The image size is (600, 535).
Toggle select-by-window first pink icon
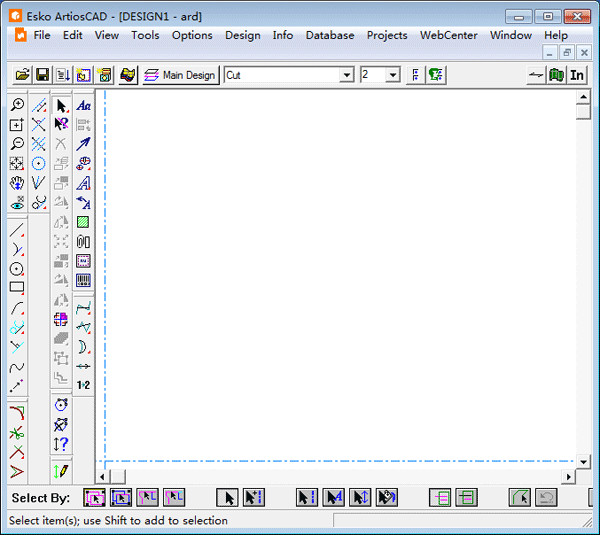tap(94, 497)
